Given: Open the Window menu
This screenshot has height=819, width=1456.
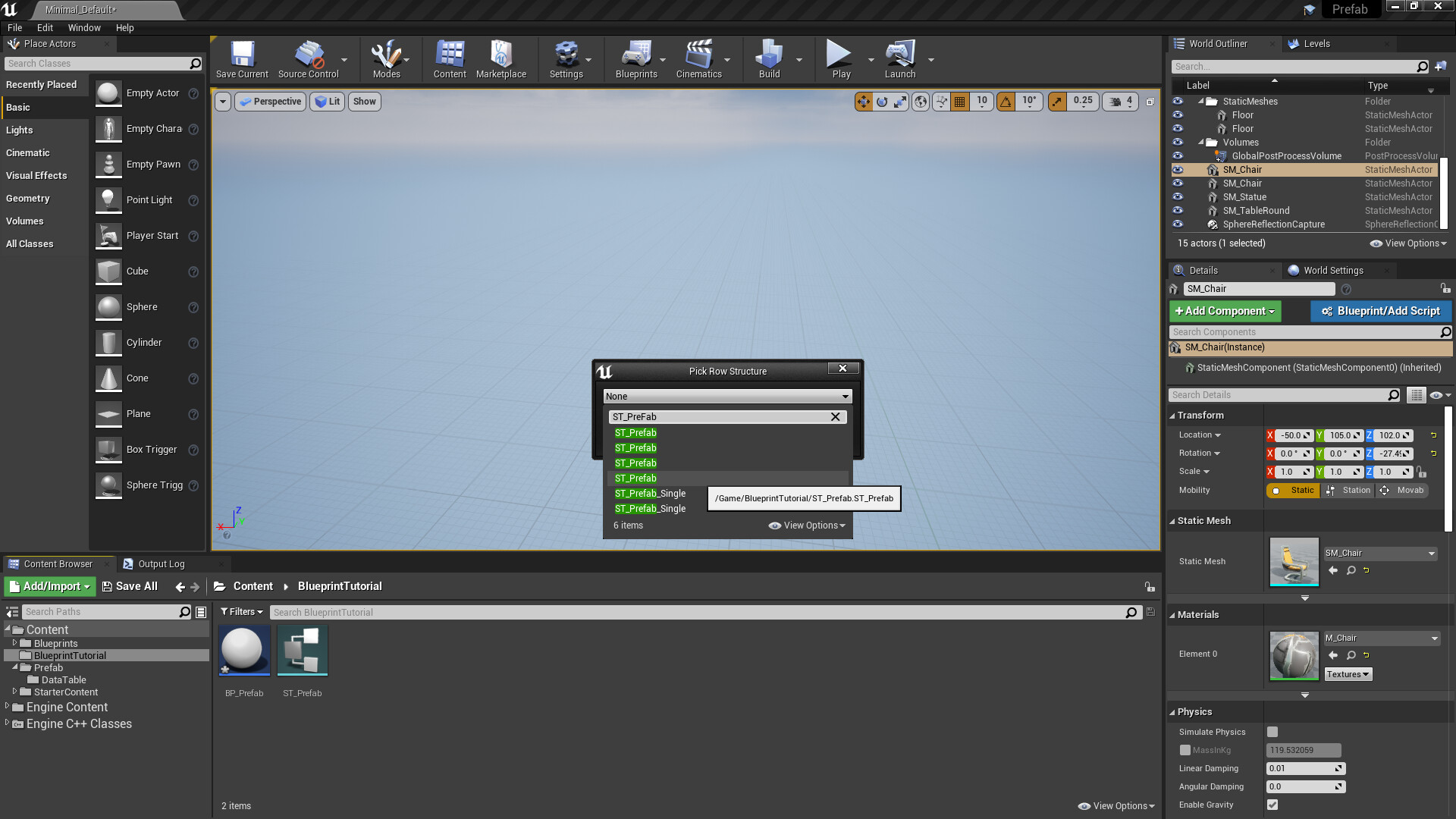Looking at the screenshot, I should coord(84,27).
